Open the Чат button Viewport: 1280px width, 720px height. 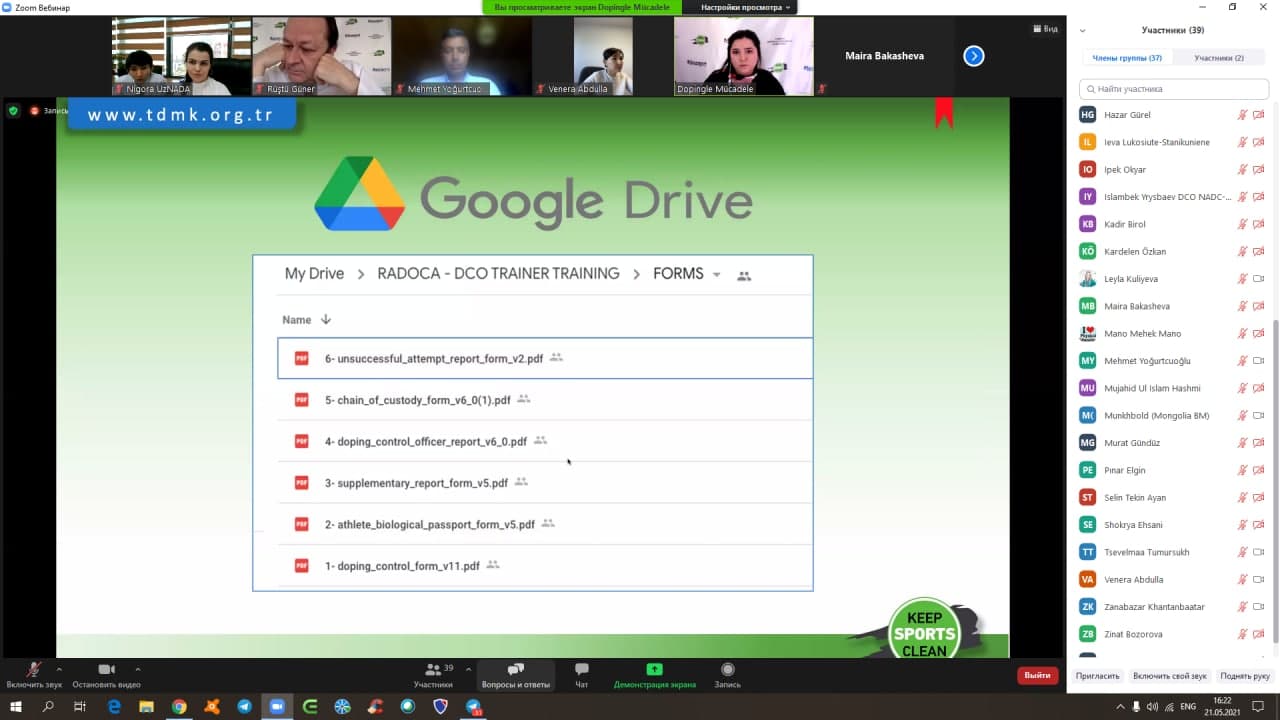coord(581,675)
